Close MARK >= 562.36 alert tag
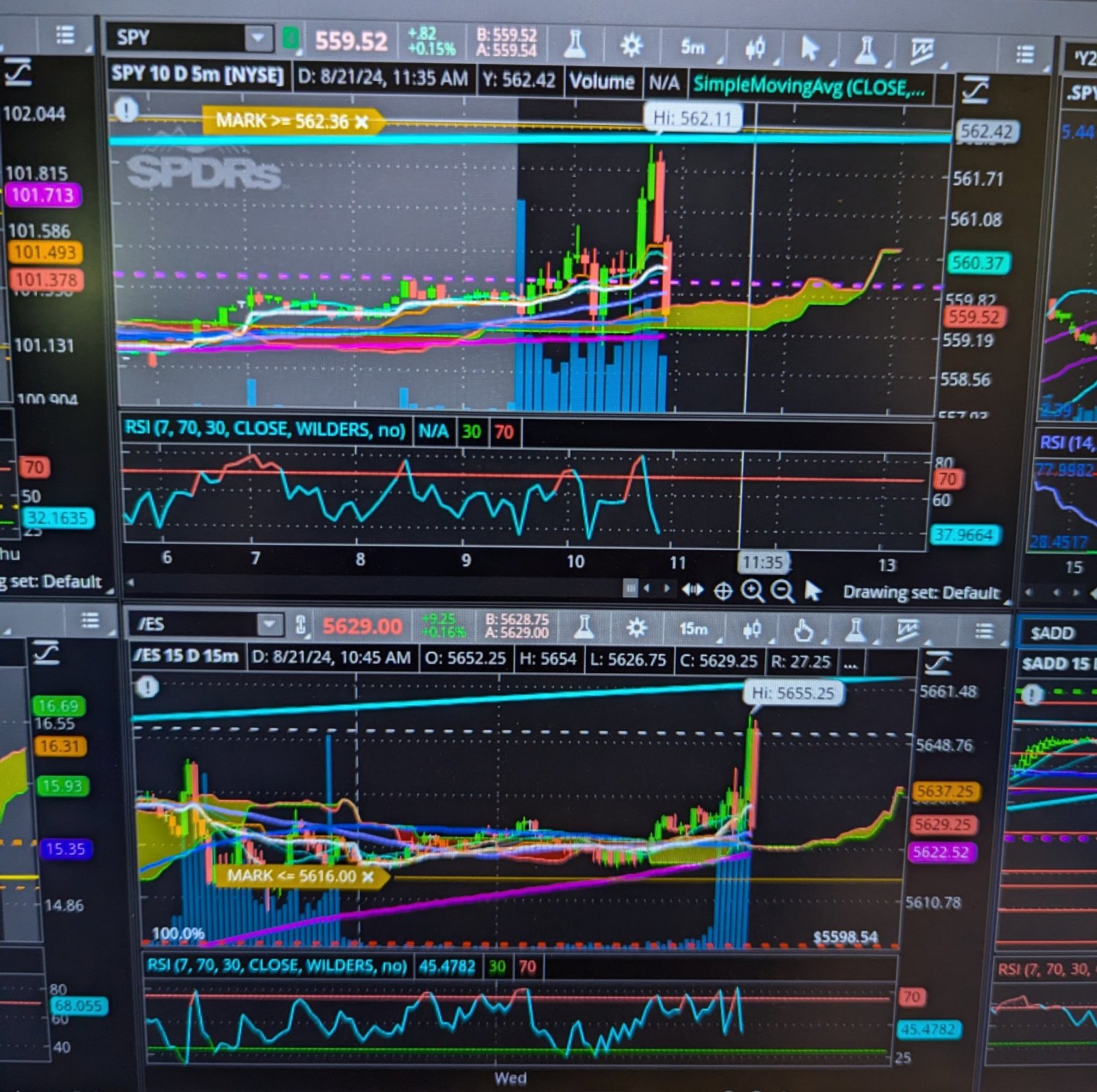The image size is (1097, 1092). point(361,123)
